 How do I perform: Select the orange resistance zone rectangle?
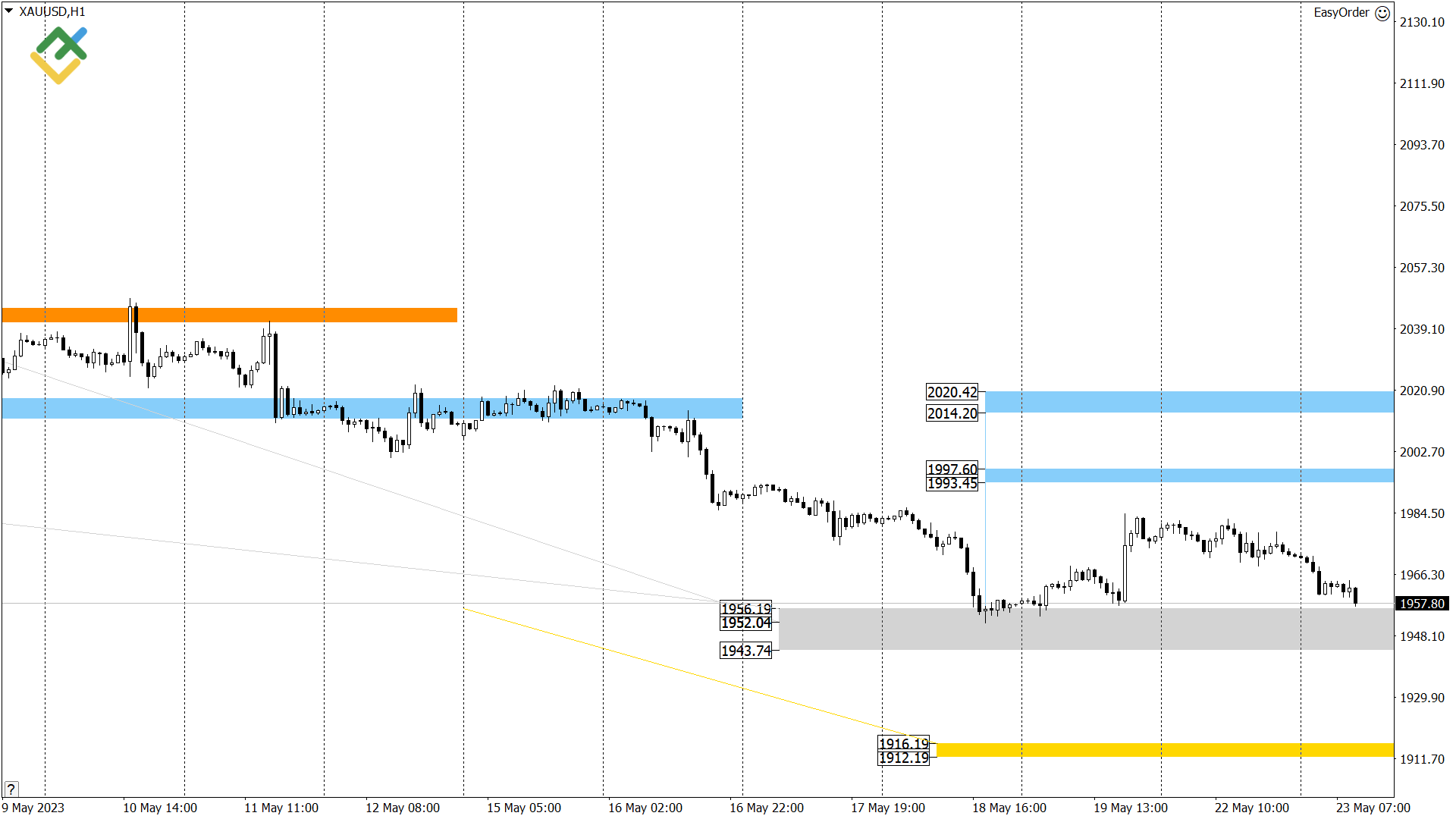point(227,315)
